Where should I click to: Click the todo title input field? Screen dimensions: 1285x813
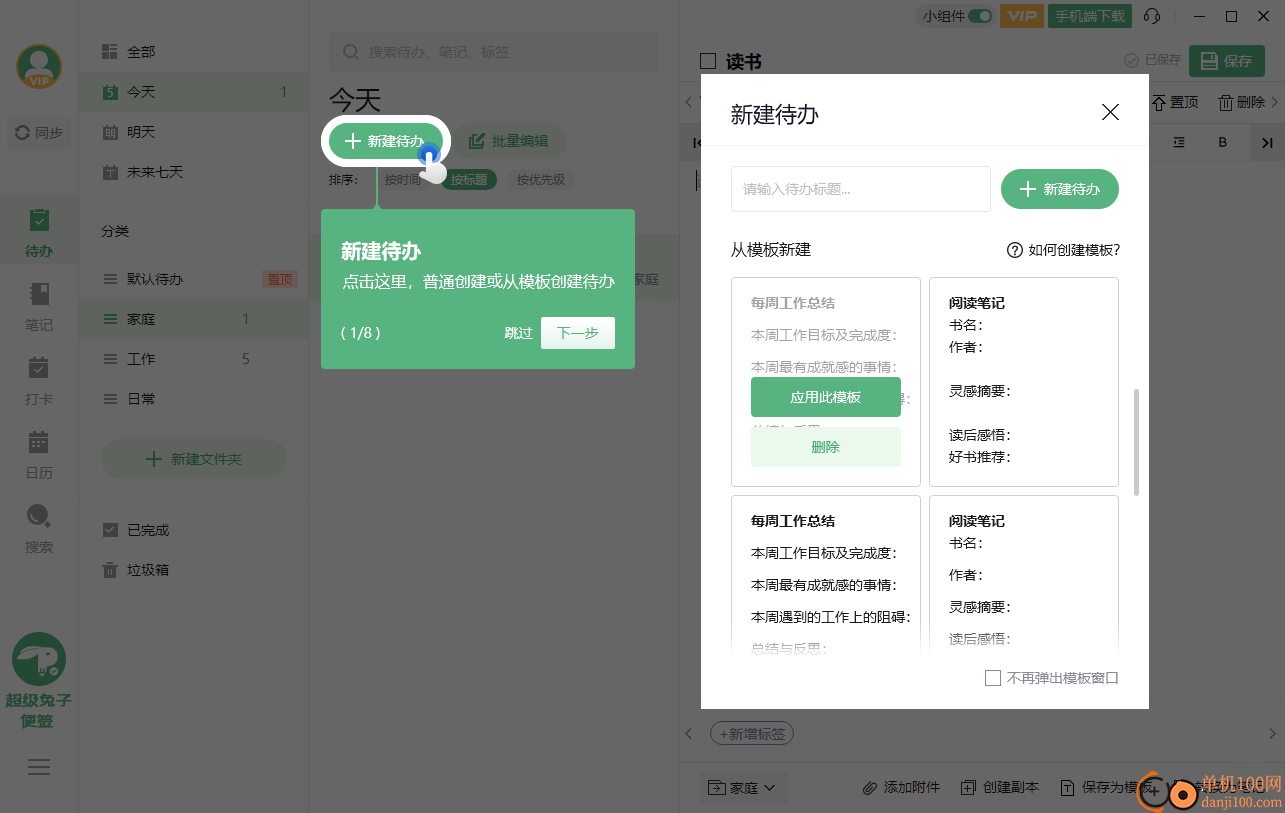point(861,189)
